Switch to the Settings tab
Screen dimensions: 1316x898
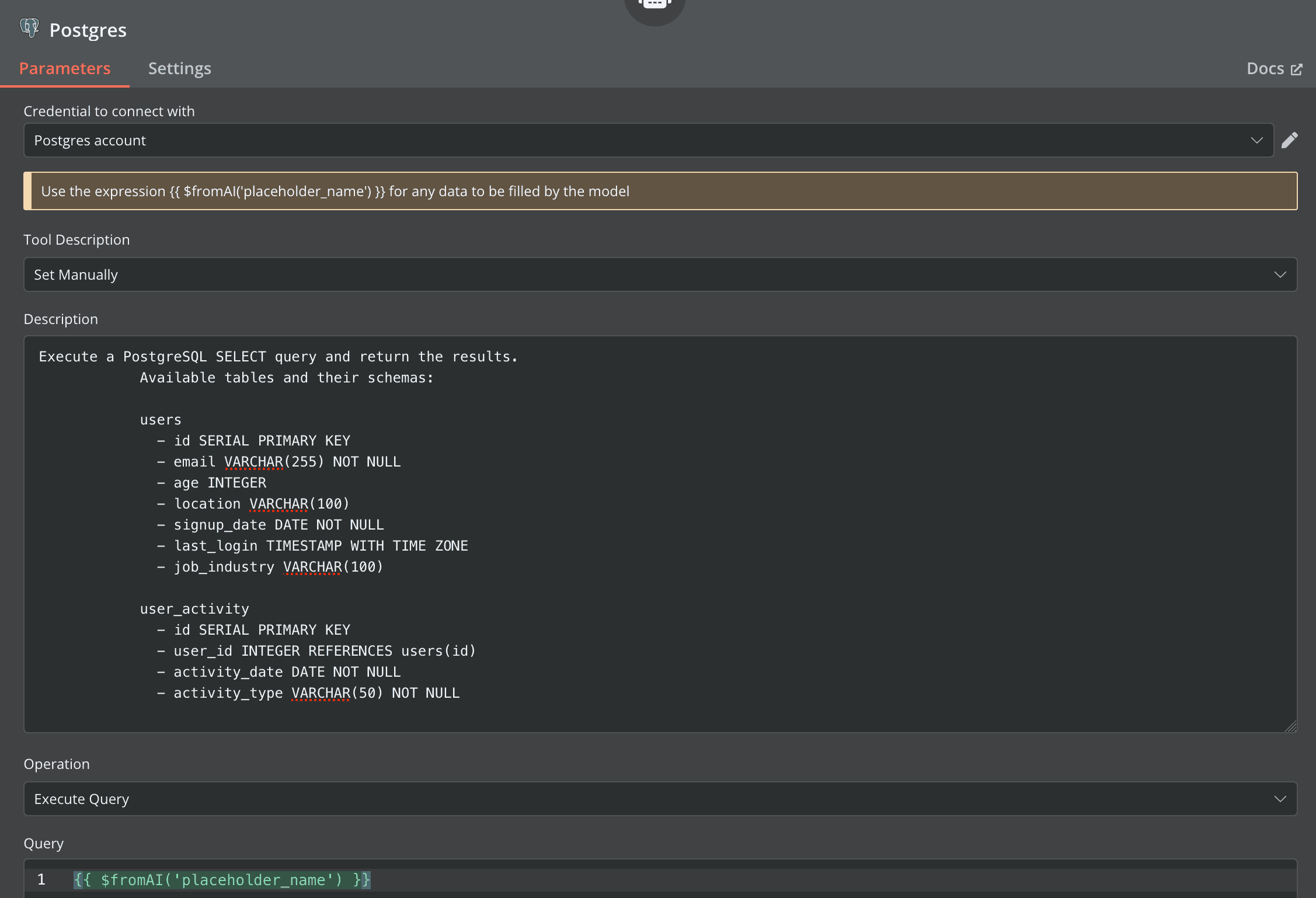(180, 68)
